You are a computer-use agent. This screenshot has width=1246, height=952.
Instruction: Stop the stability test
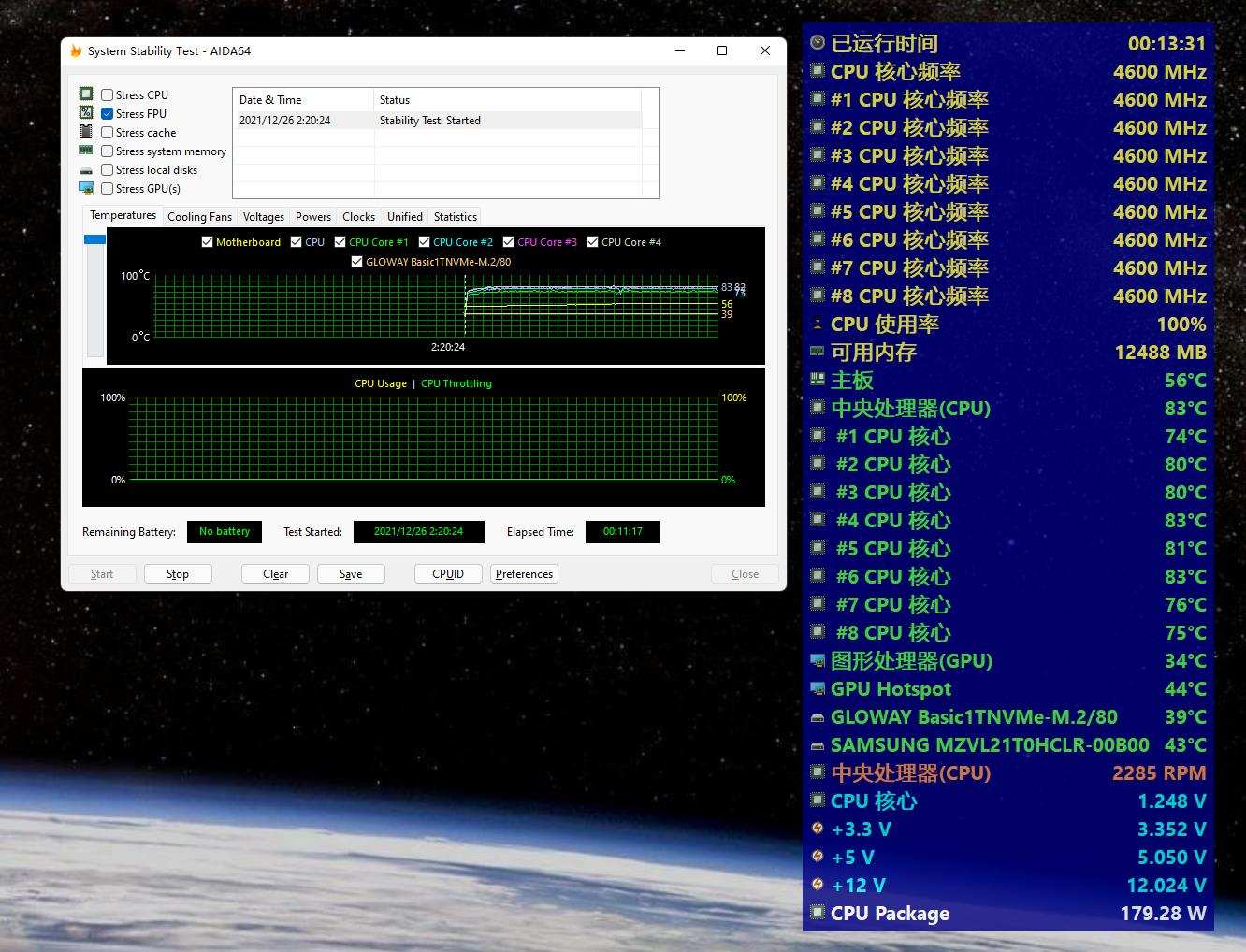(178, 574)
